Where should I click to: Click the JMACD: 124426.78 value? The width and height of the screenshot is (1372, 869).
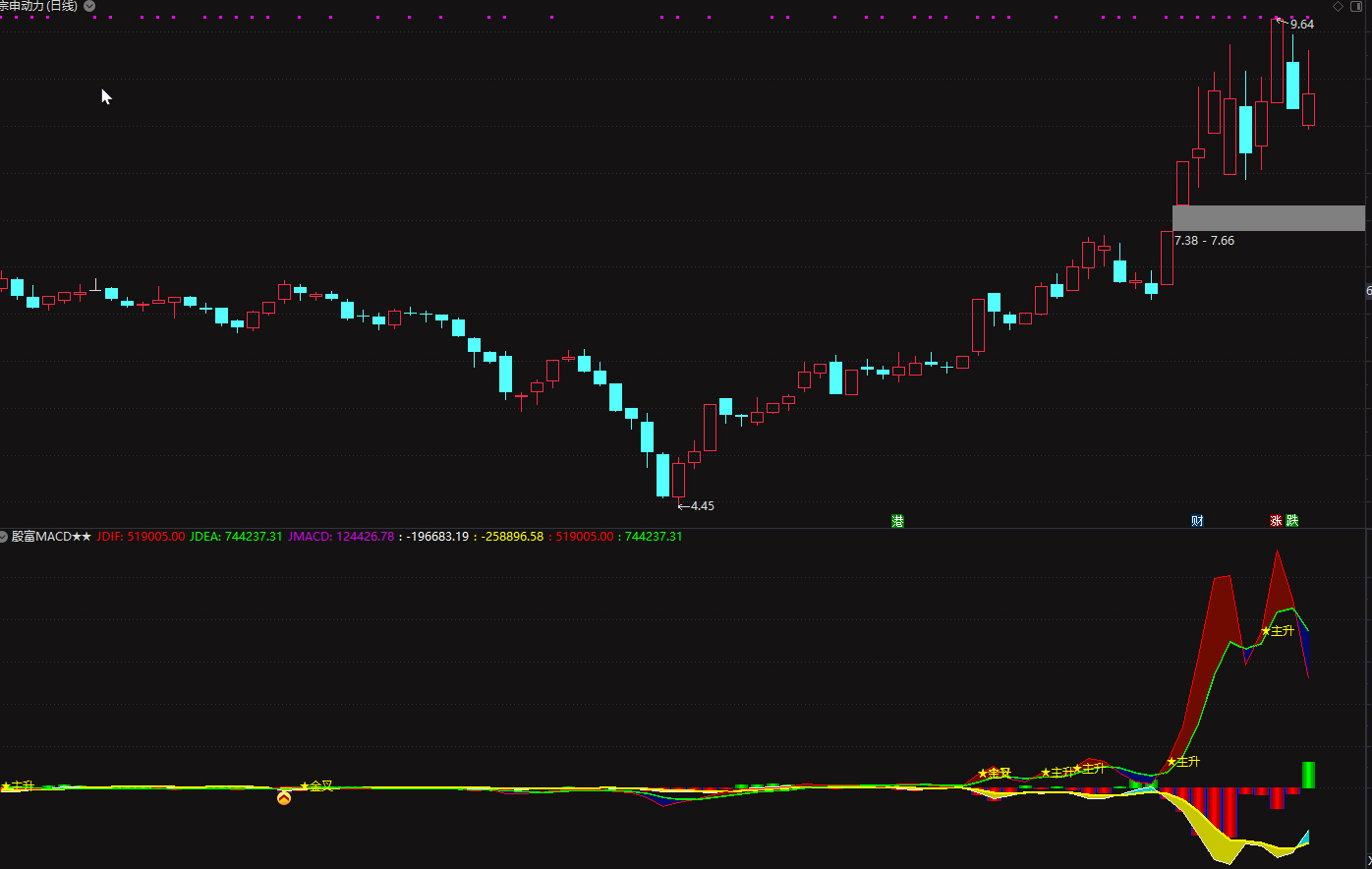341,537
